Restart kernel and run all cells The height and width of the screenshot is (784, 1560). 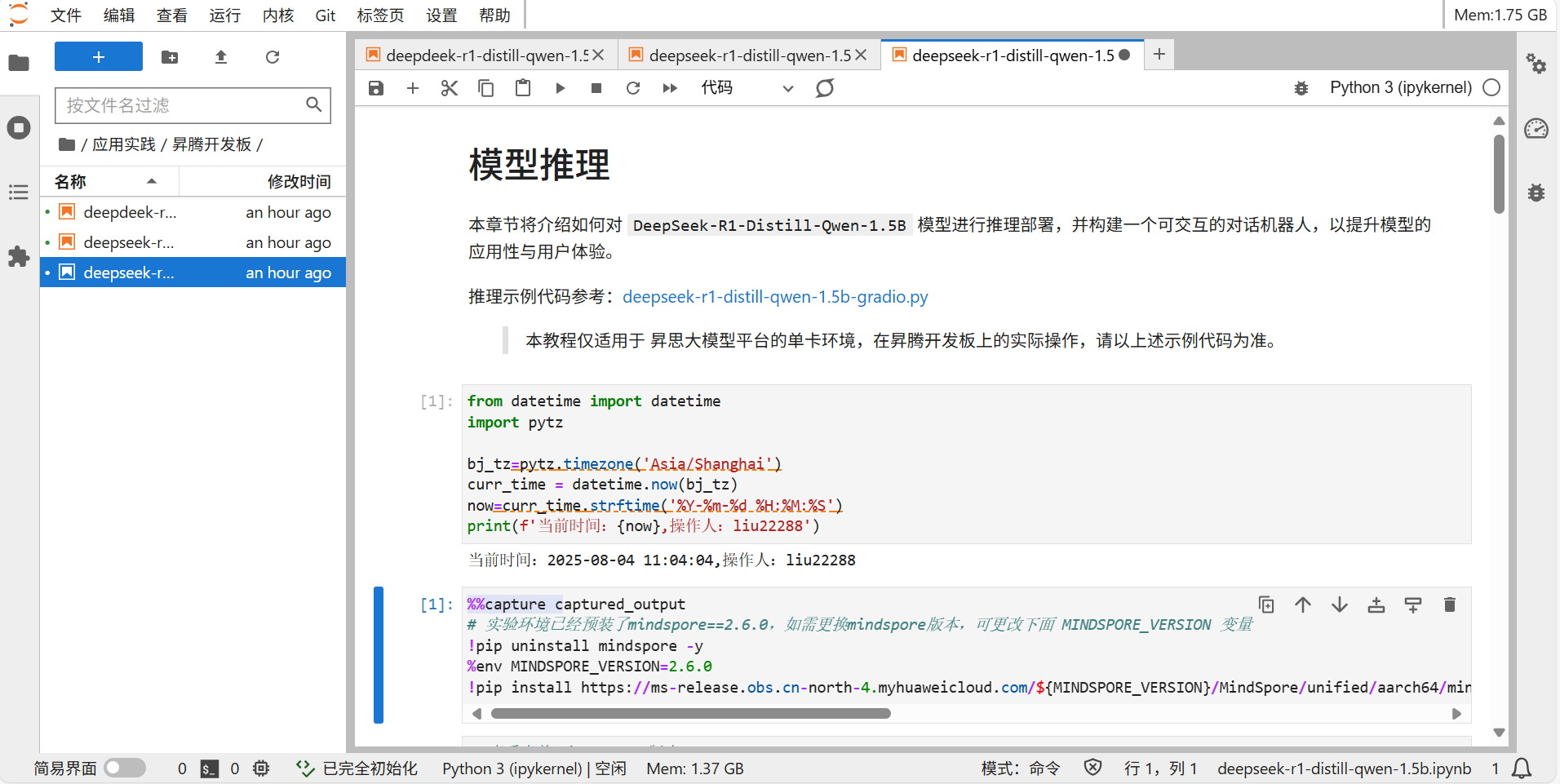(x=670, y=88)
